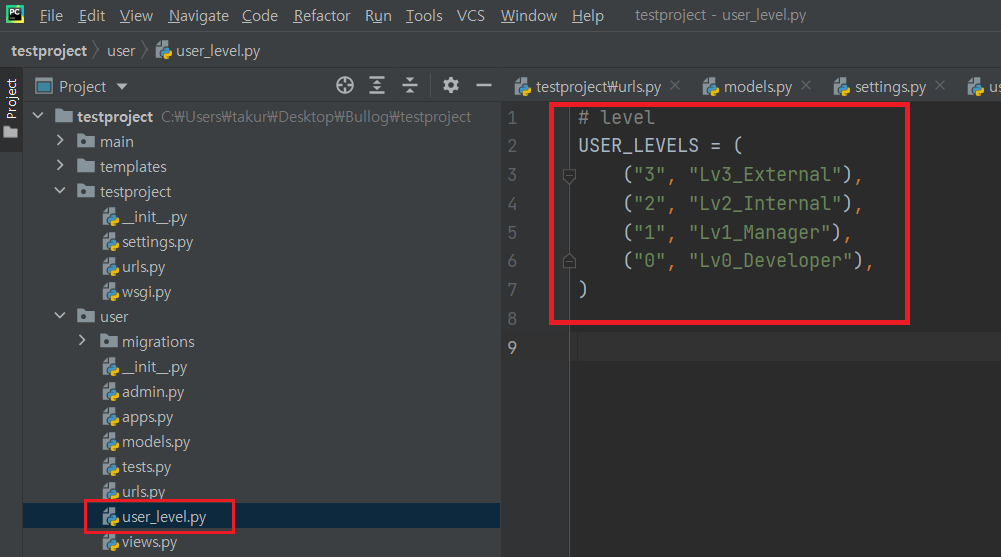Collapse the inner testproject package
The height and width of the screenshot is (557, 1001).
click(x=61, y=191)
